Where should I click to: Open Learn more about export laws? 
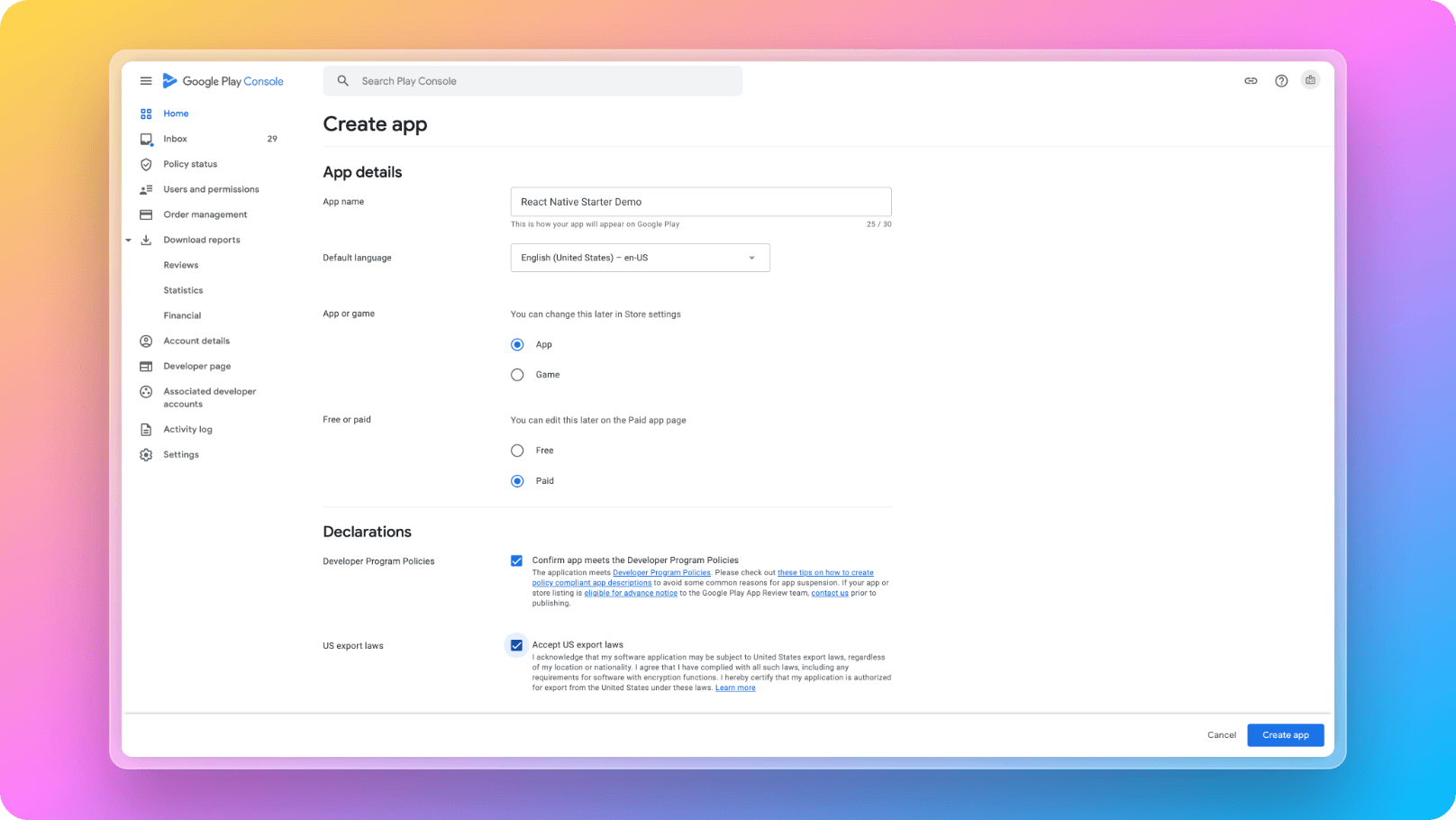click(735, 688)
